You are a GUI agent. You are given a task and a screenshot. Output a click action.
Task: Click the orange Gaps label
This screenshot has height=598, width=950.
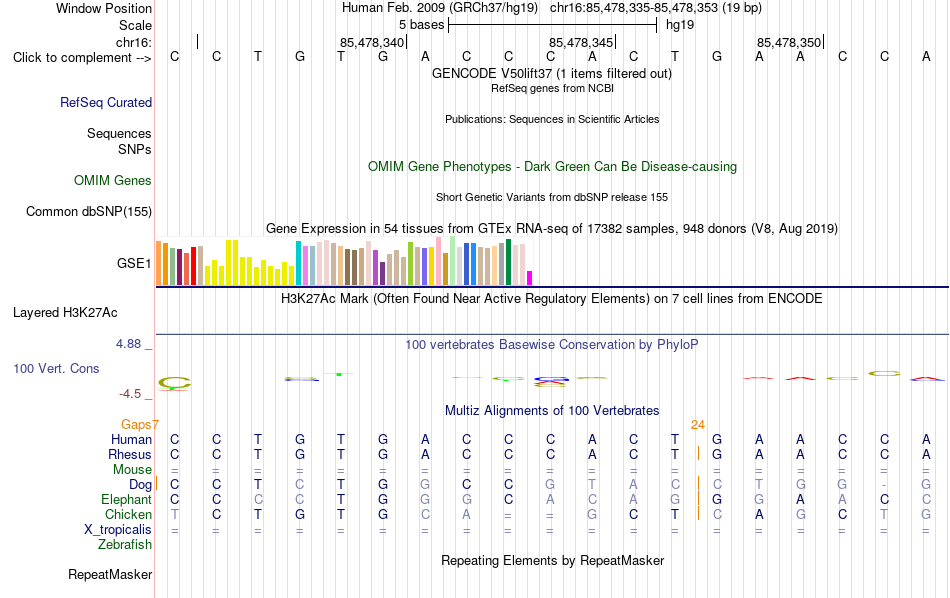(x=136, y=425)
